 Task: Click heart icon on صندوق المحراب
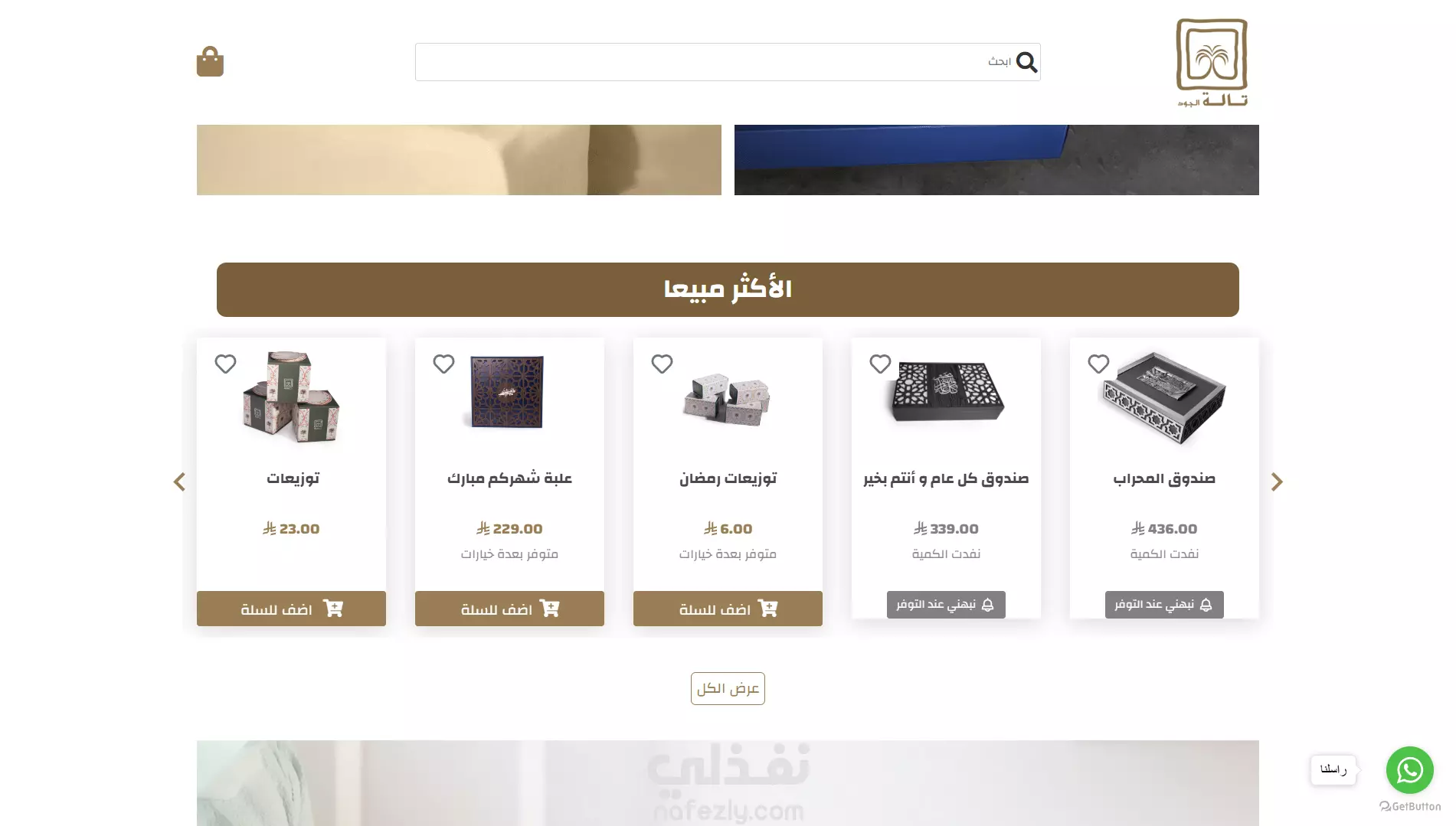pos(1098,364)
